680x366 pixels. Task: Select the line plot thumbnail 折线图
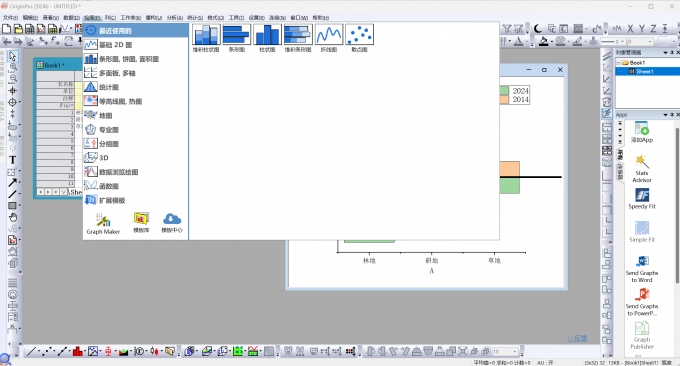[329, 38]
